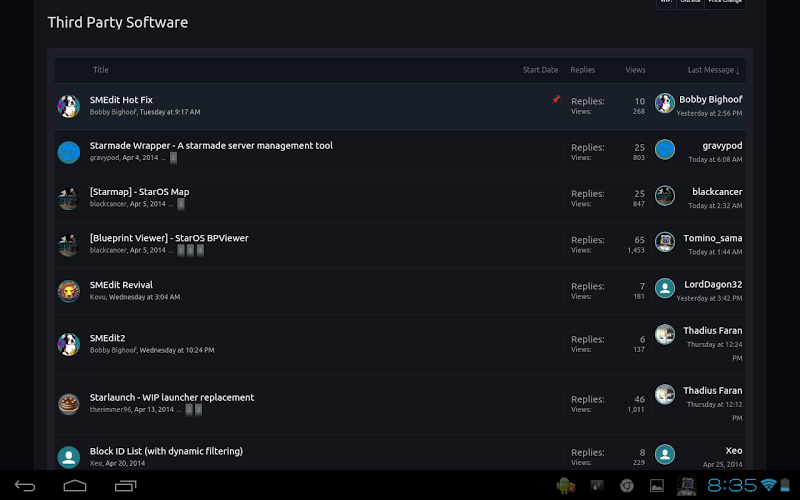Click 'Yesterday at 2:56 PM' last message time
Image resolution: width=800 pixels, height=500 pixels.
pos(709,113)
